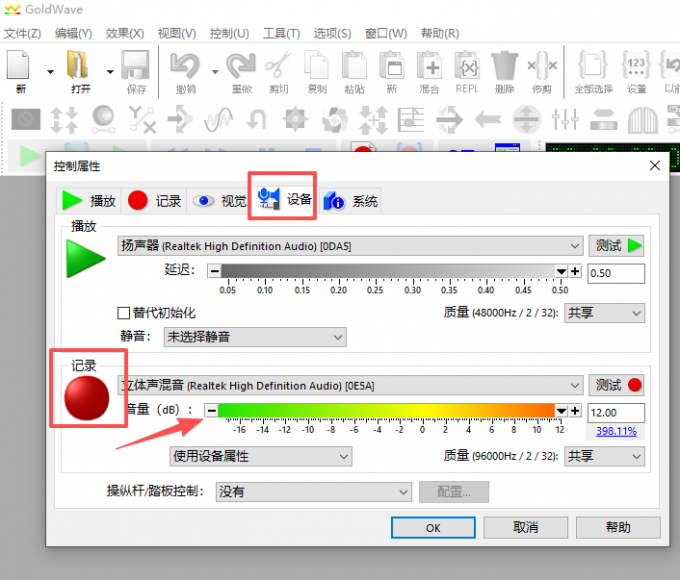This screenshot has width=680, height=580.
Task: Click the Save disk toolbar icon
Action: coord(135,67)
